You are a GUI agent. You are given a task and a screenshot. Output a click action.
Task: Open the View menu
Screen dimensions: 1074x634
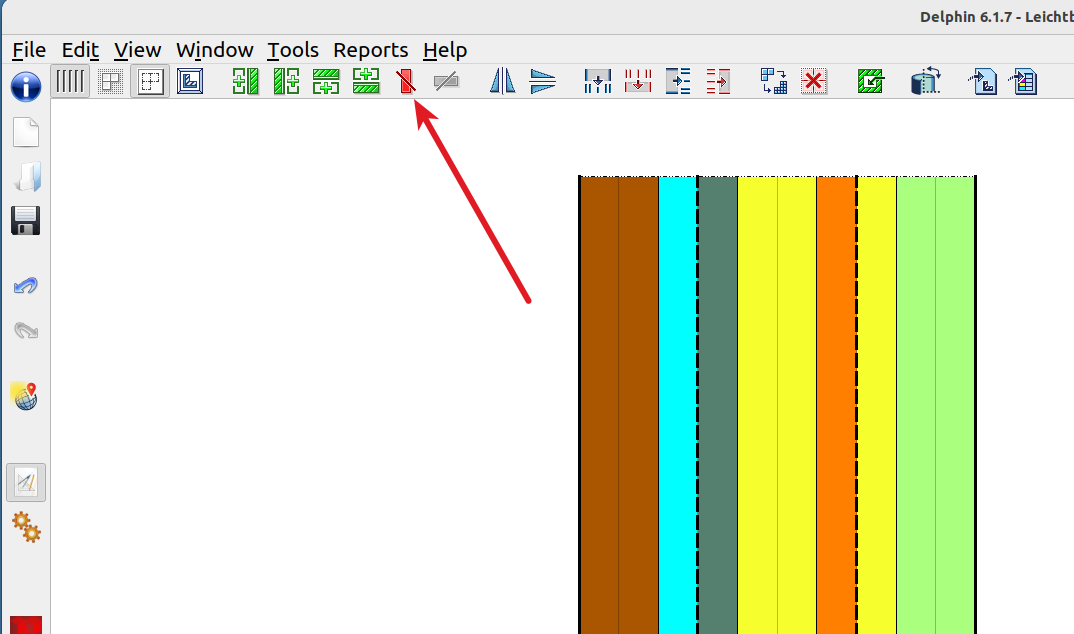tap(137, 50)
